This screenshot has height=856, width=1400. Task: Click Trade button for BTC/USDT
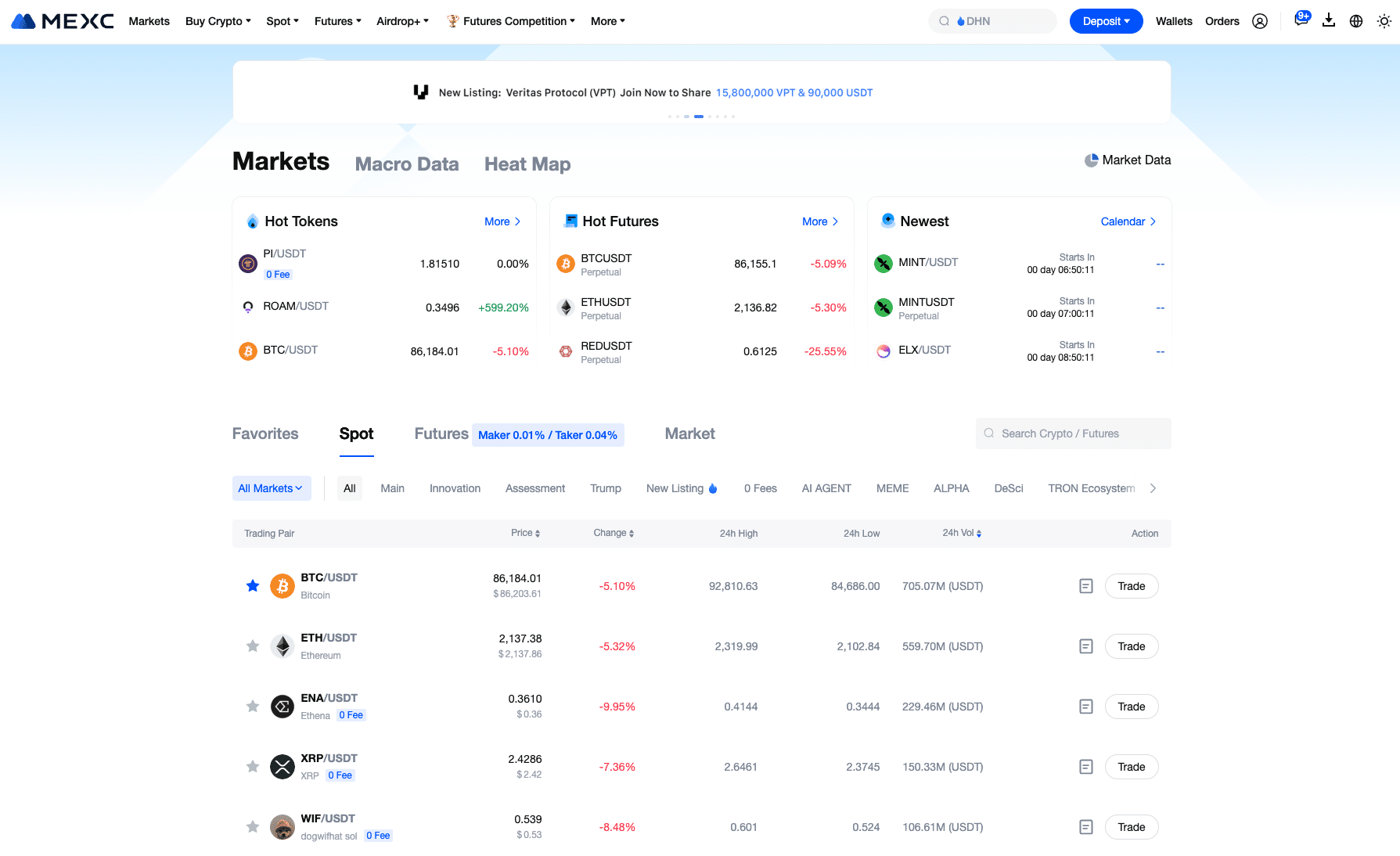1132,586
